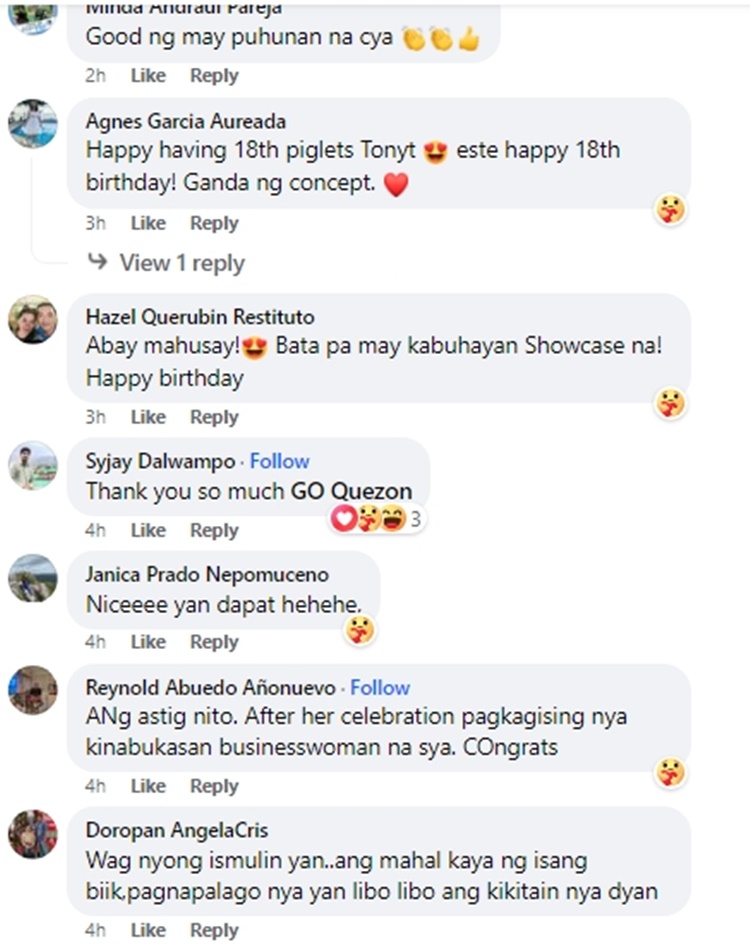The image size is (750, 944).
Task: Reply to Reynold Abuedo Añonuevo's comment
Action: 214,786
